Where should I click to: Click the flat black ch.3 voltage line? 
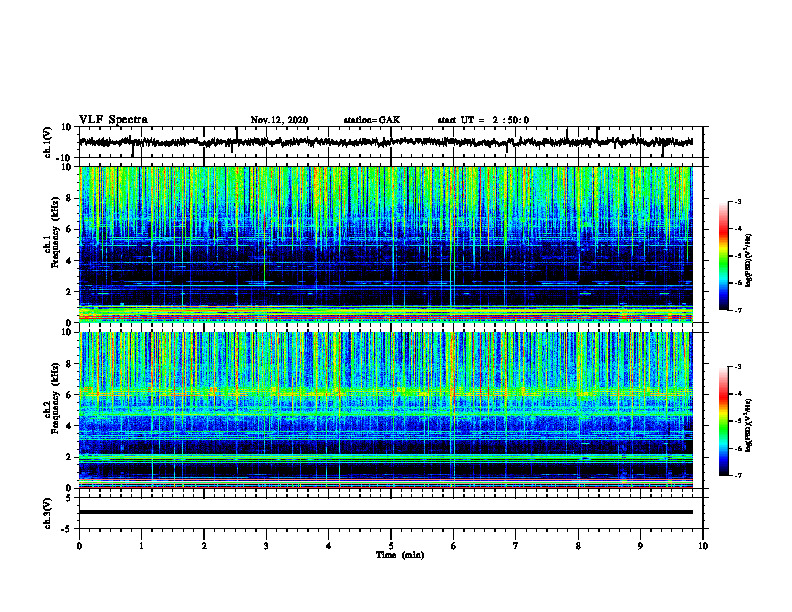tap(385, 512)
